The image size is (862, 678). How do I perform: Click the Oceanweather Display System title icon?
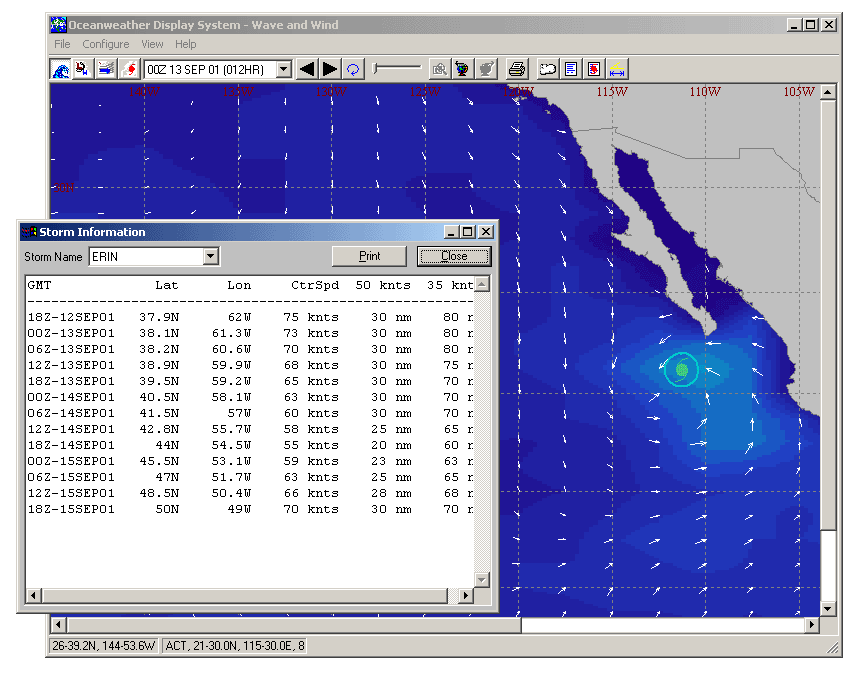coord(58,25)
